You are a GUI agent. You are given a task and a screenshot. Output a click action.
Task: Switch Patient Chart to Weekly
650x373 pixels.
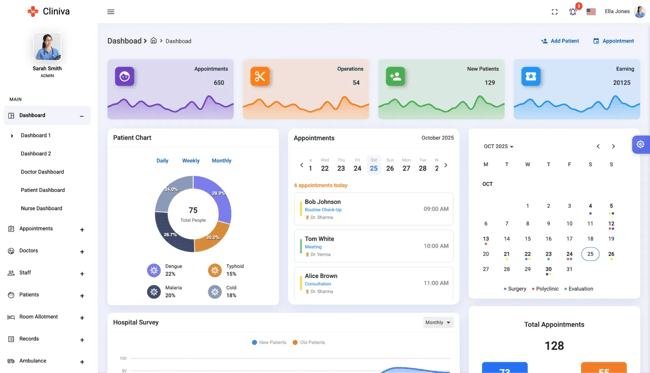click(x=191, y=160)
